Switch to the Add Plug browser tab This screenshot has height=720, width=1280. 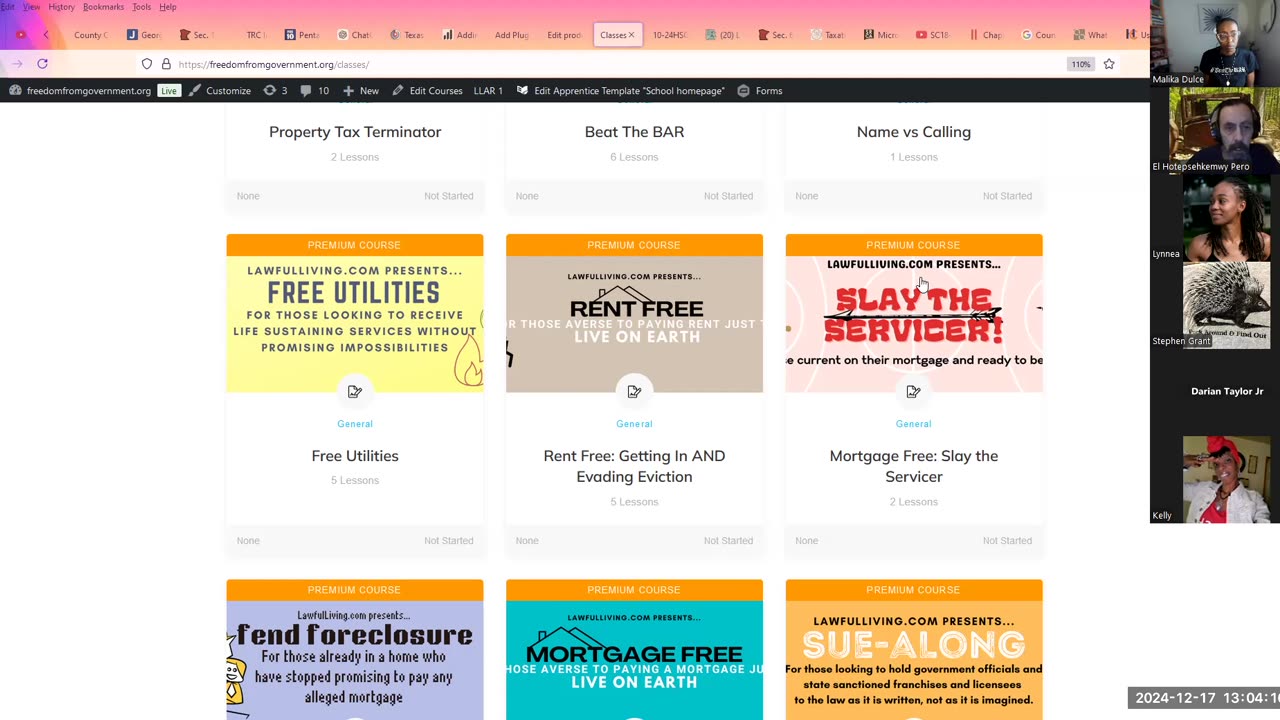coord(511,35)
